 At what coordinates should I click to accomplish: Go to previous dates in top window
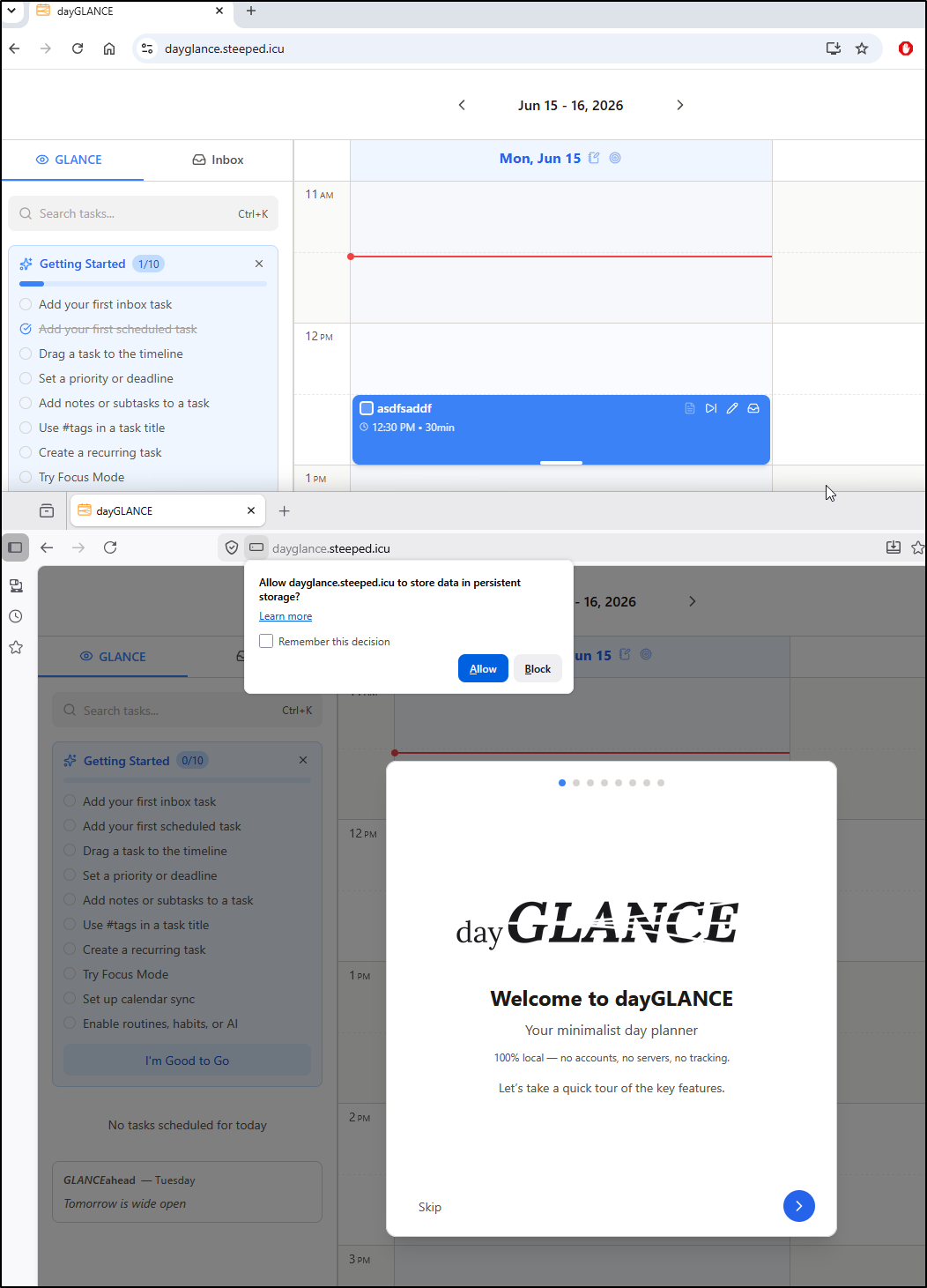tap(462, 105)
